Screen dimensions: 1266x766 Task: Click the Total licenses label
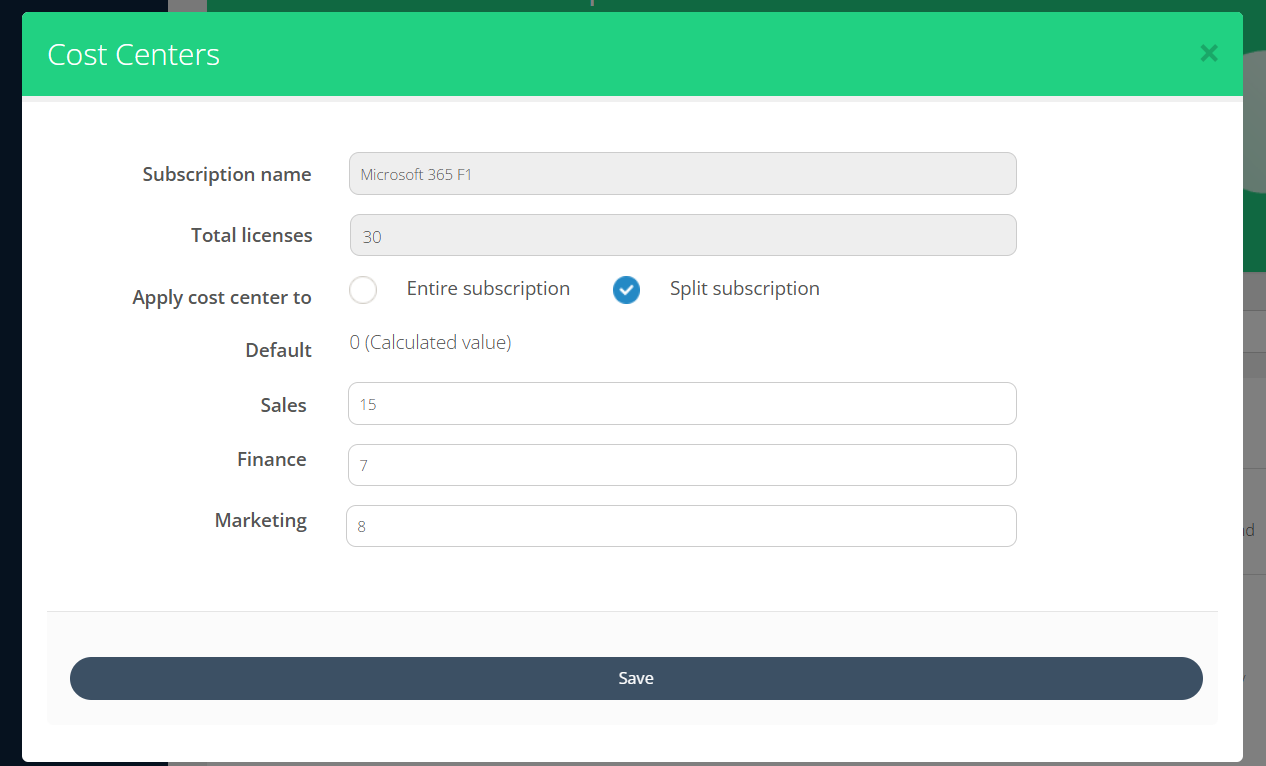click(x=251, y=236)
